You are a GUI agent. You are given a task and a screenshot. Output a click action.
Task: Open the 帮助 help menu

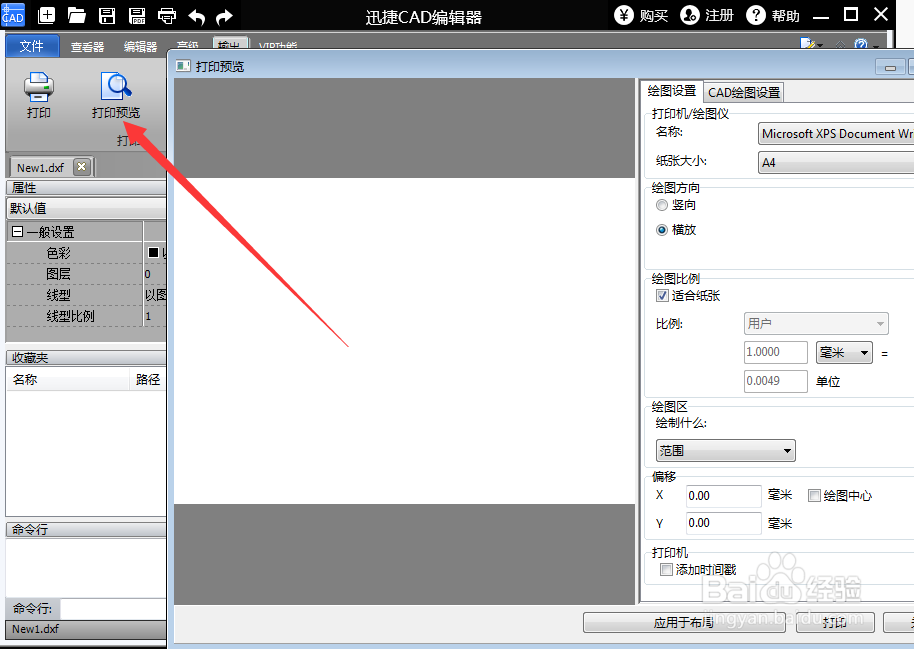773,15
